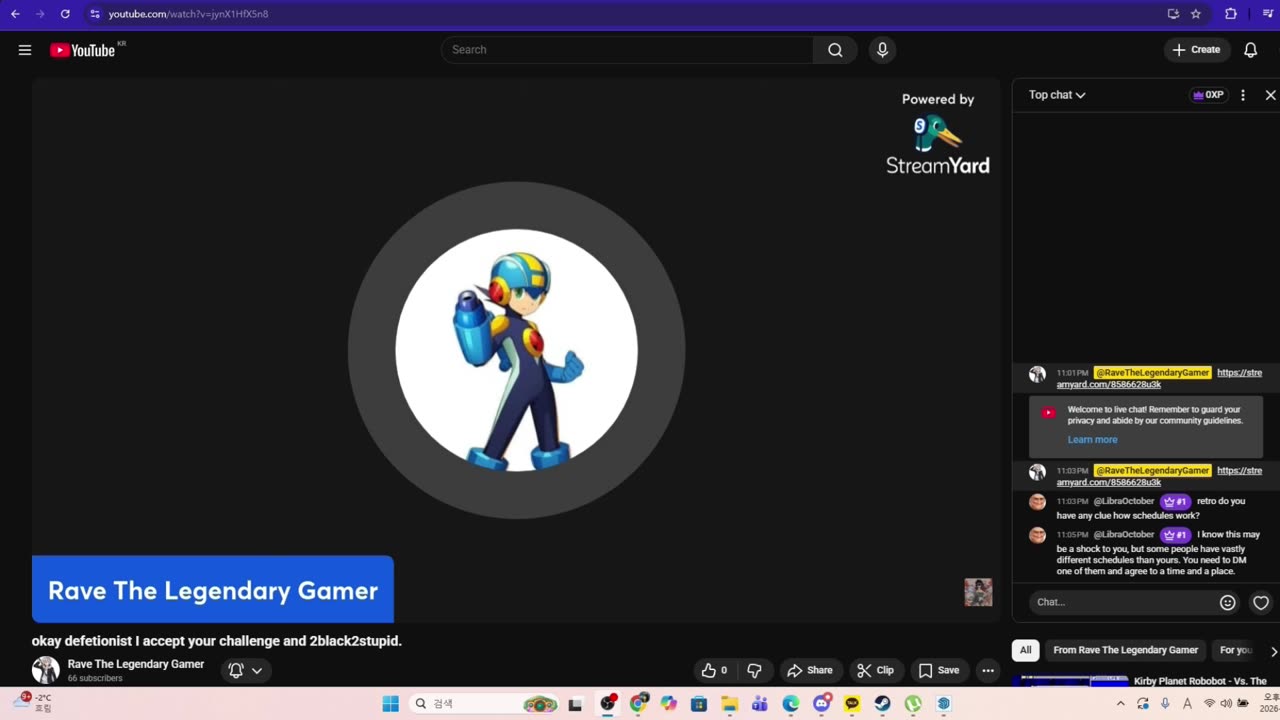
Task: Click the MegaMan avatar in the video player
Action: pos(516,350)
